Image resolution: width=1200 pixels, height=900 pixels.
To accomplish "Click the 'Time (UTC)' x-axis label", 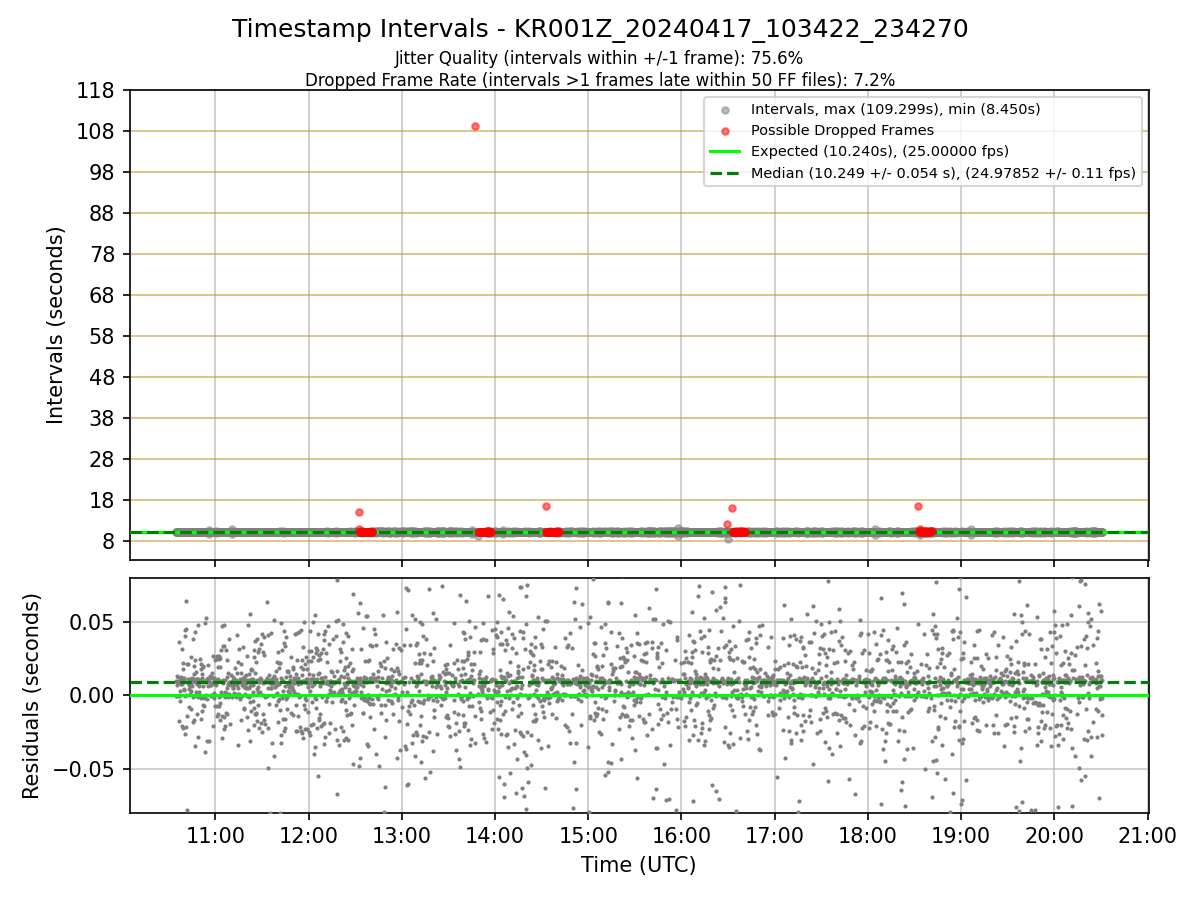I will tap(638, 865).
